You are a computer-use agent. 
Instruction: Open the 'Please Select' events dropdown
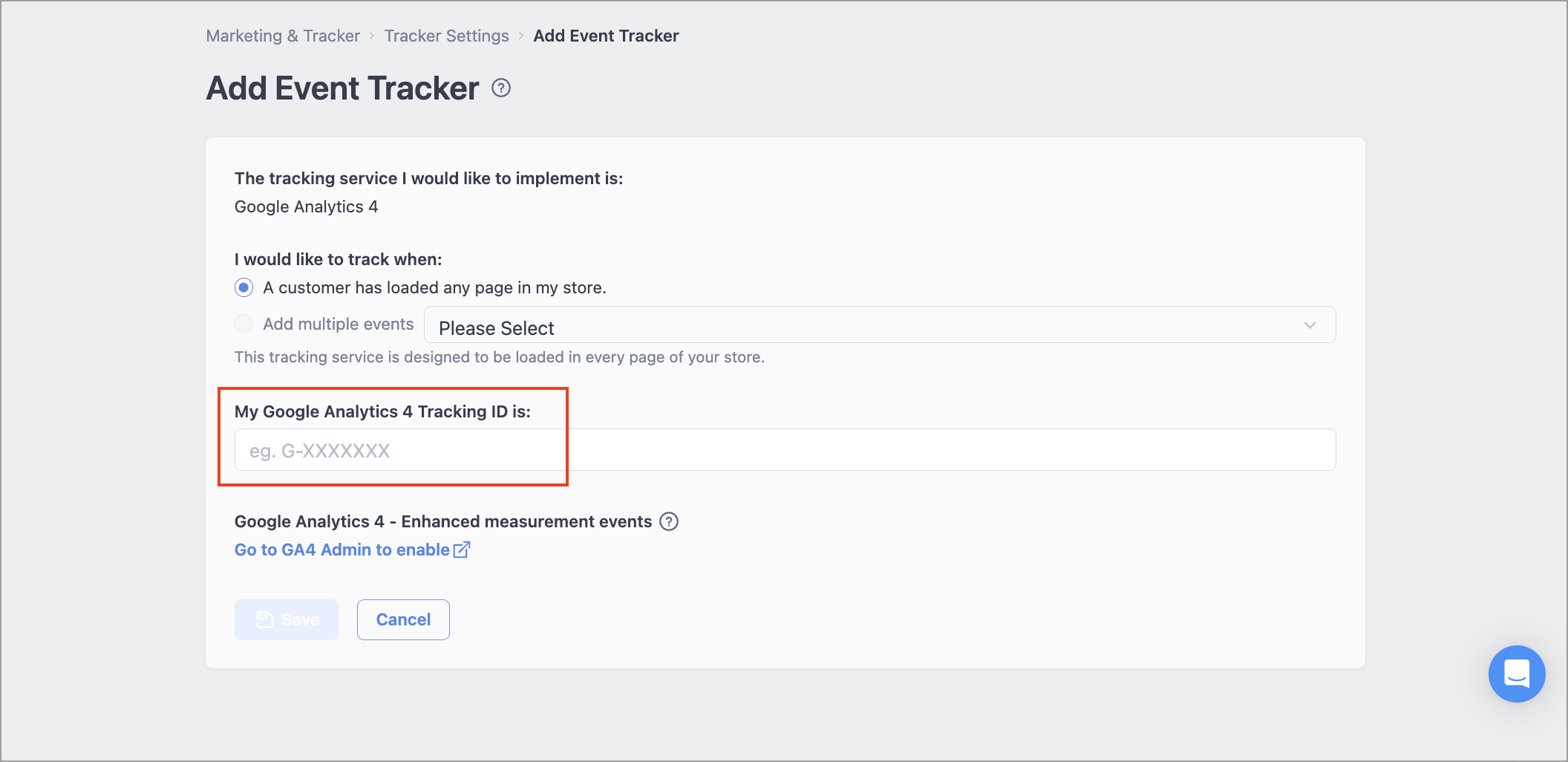pos(880,325)
